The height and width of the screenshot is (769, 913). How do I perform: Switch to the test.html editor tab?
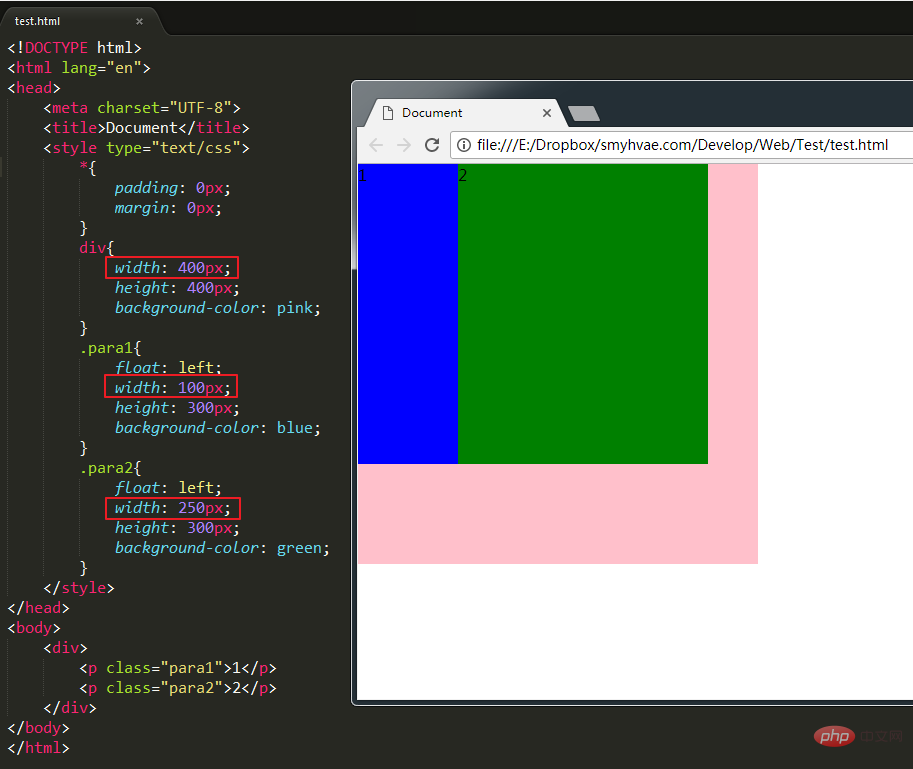(x=37, y=21)
